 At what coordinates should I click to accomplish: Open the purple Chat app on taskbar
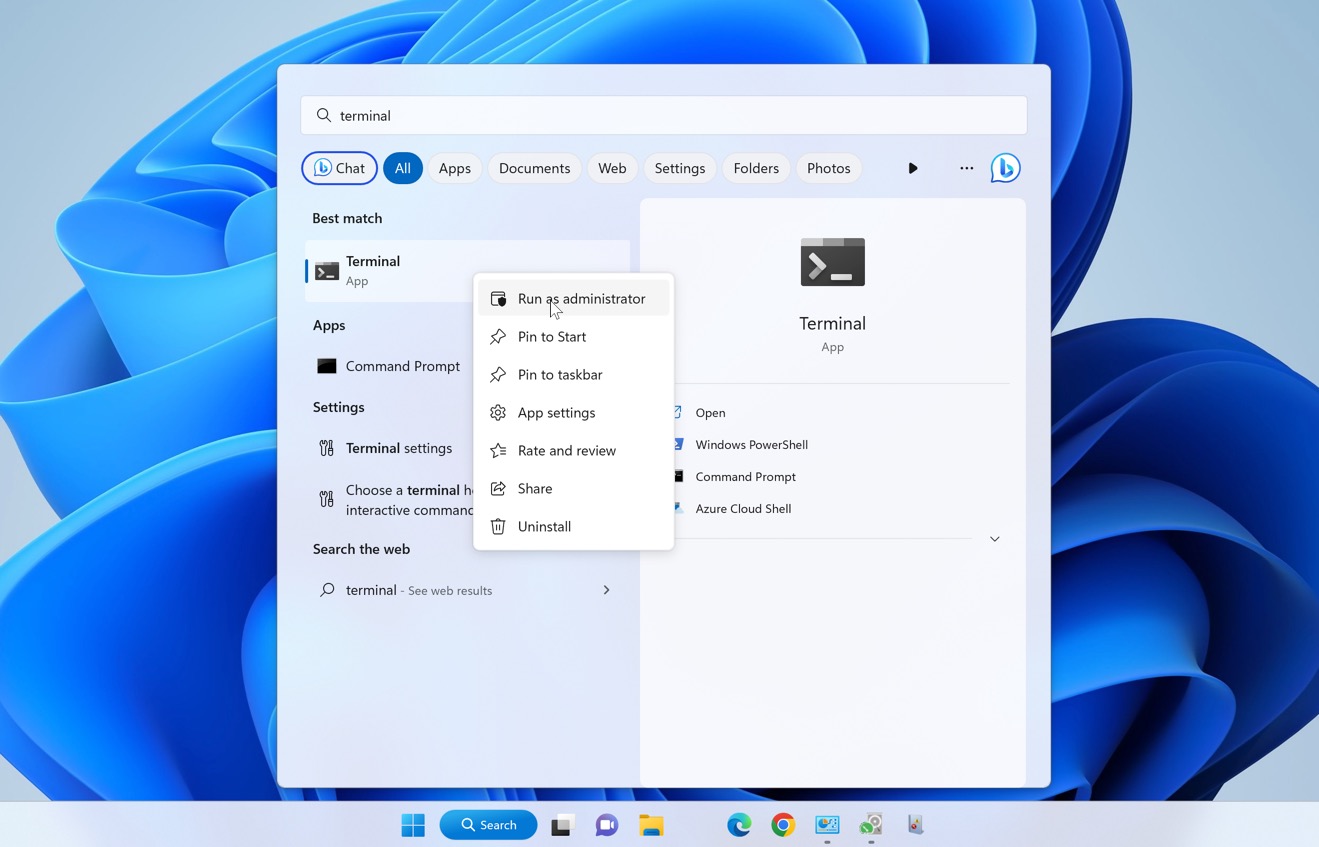pyautogui.click(x=606, y=825)
